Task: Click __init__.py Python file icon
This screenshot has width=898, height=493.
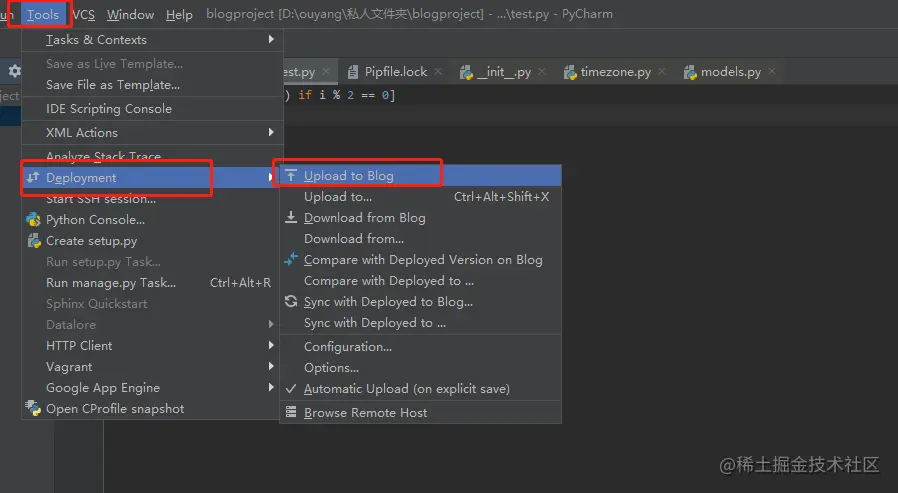Action: tap(467, 72)
